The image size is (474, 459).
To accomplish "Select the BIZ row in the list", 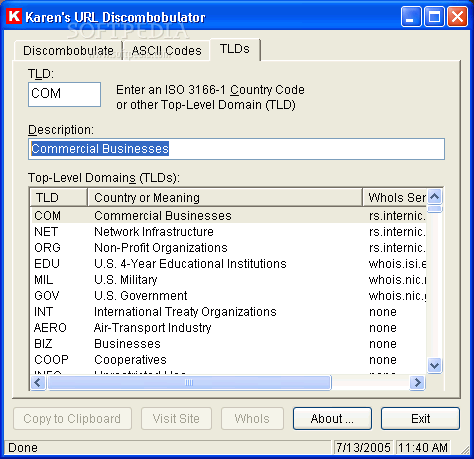I will [228, 343].
